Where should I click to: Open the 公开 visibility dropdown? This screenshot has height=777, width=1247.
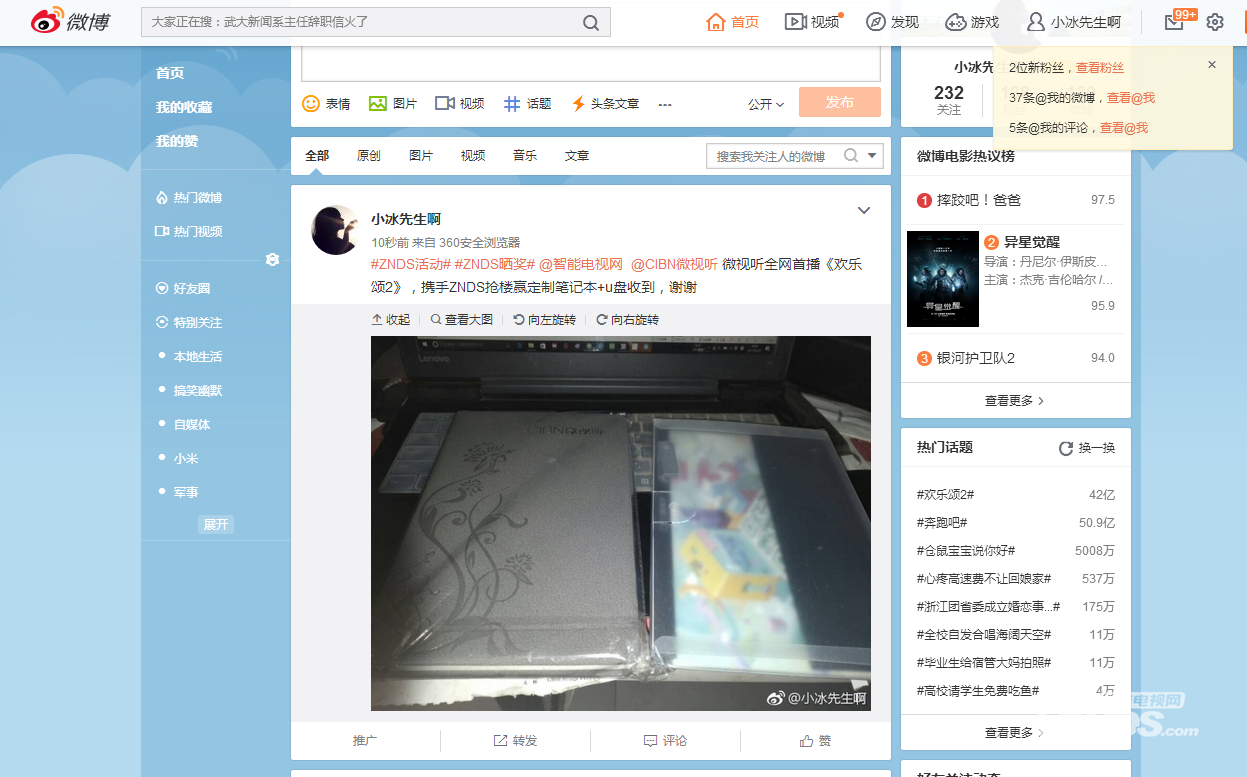click(x=766, y=104)
